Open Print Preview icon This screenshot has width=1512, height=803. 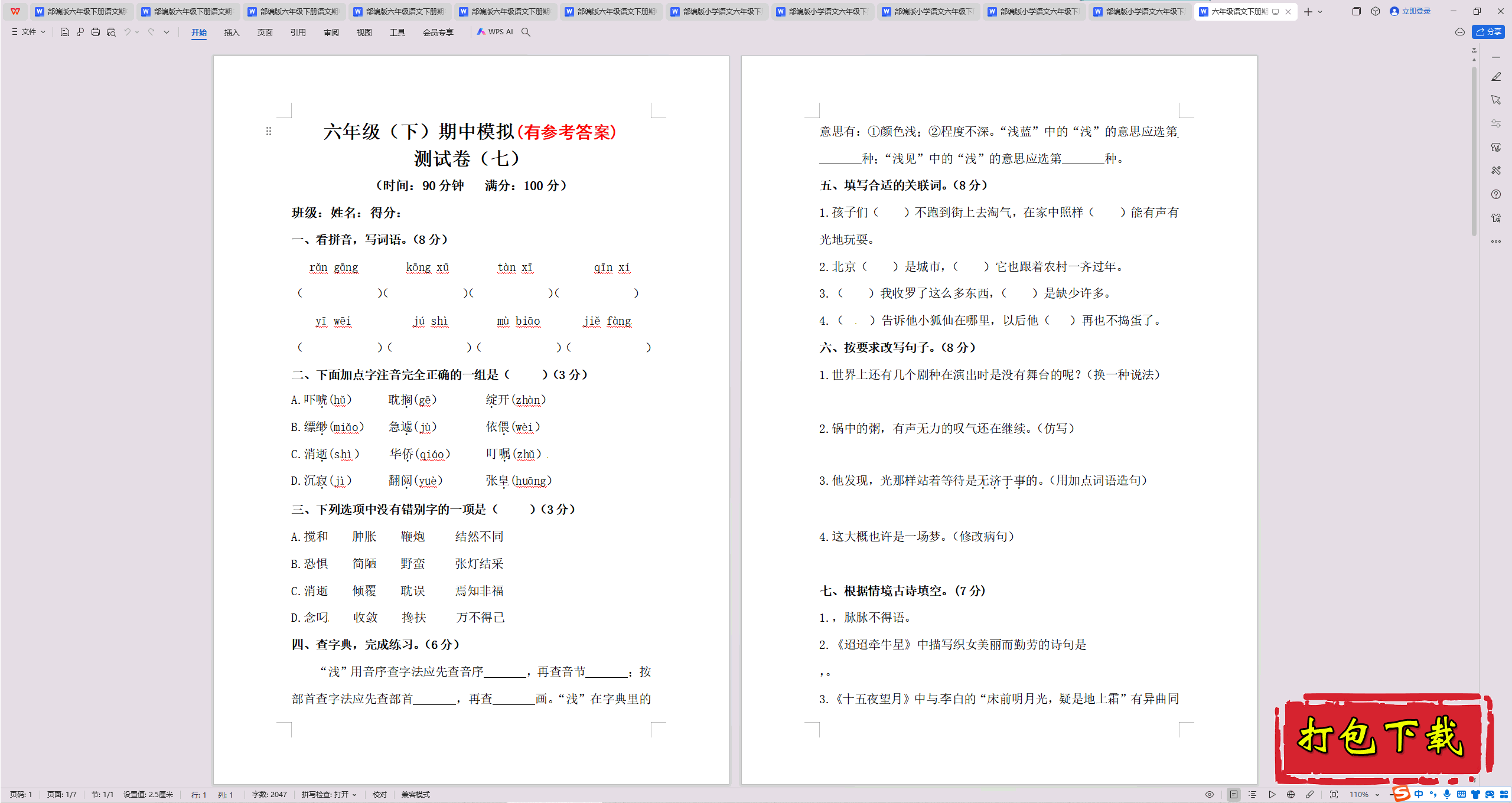click(111, 32)
